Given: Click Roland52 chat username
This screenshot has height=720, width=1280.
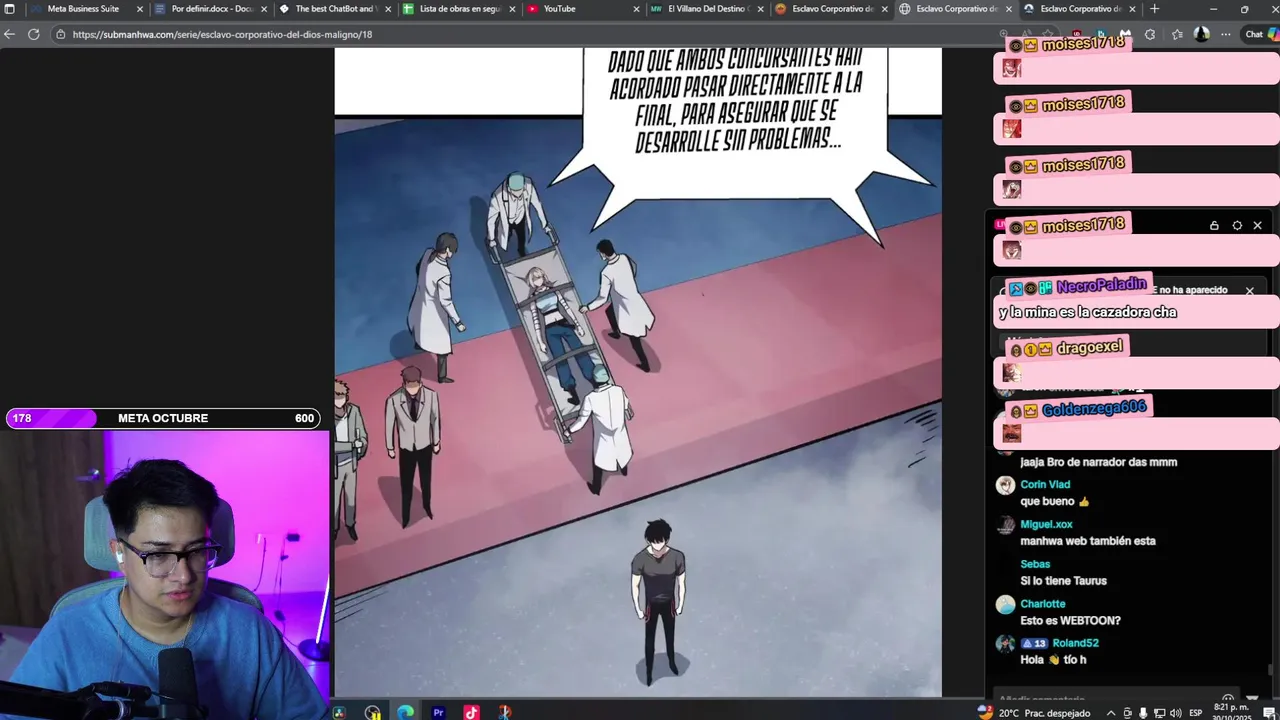Looking at the screenshot, I should (1075, 643).
